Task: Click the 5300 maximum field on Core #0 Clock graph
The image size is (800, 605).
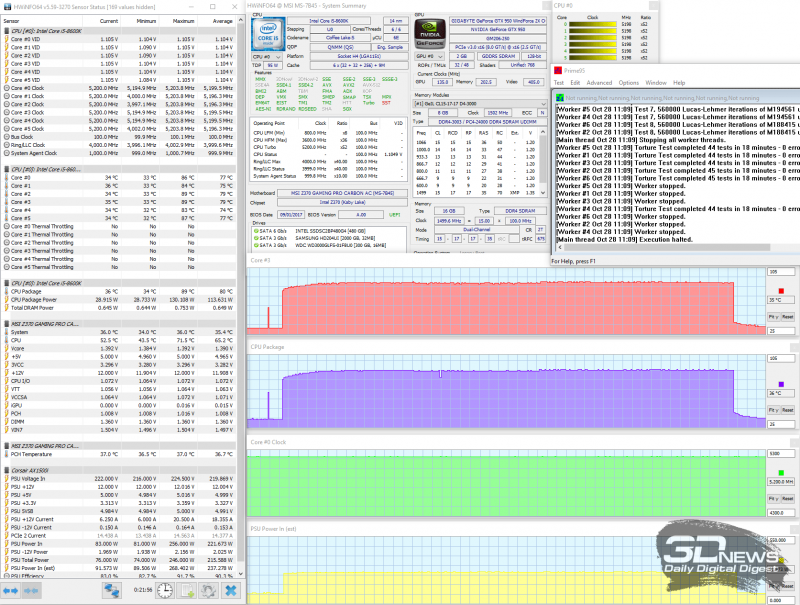Action: click(x=781, y=453)
